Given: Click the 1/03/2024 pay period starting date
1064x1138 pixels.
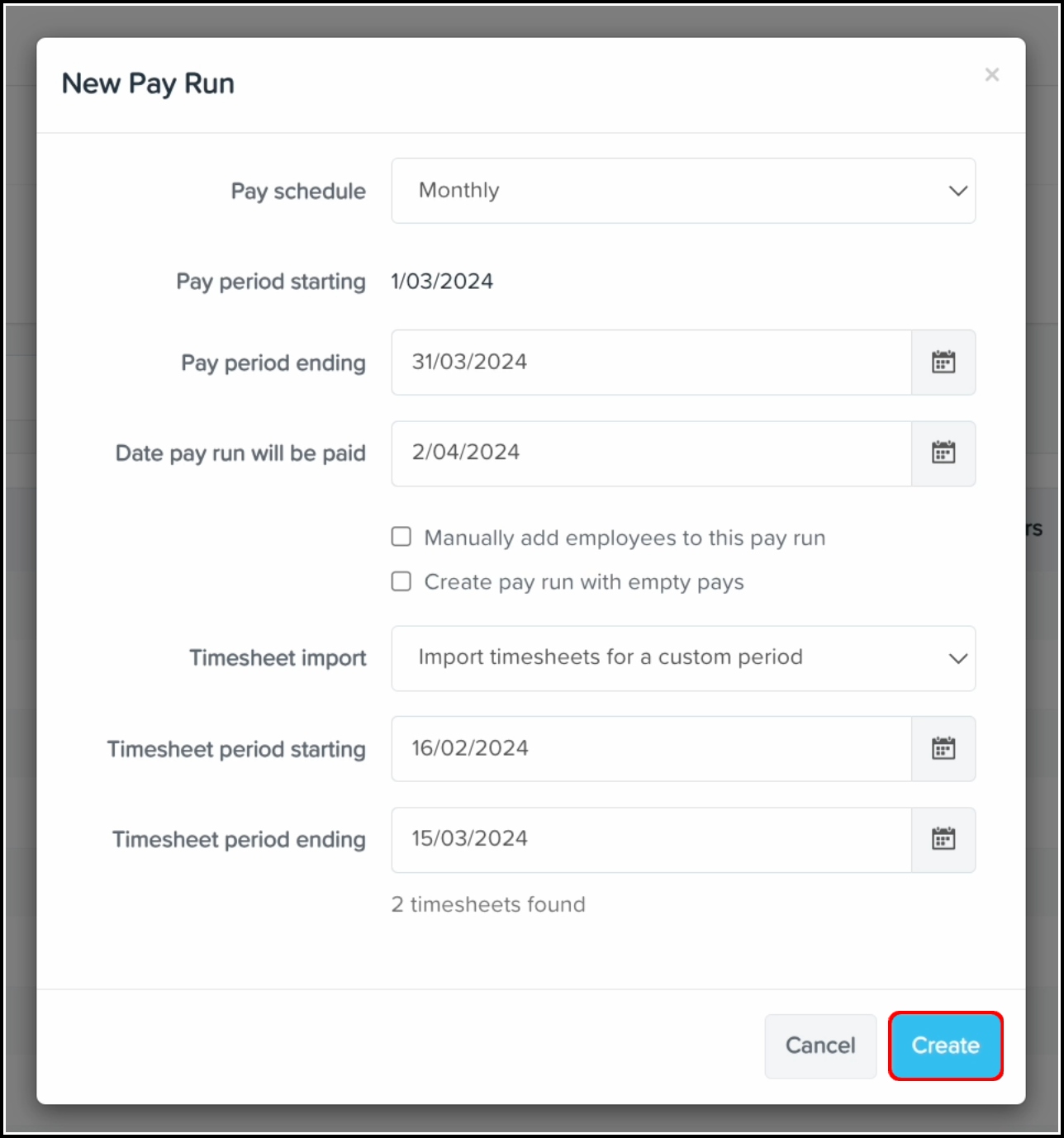Looking at the screenshot, I should coord(442,282).
